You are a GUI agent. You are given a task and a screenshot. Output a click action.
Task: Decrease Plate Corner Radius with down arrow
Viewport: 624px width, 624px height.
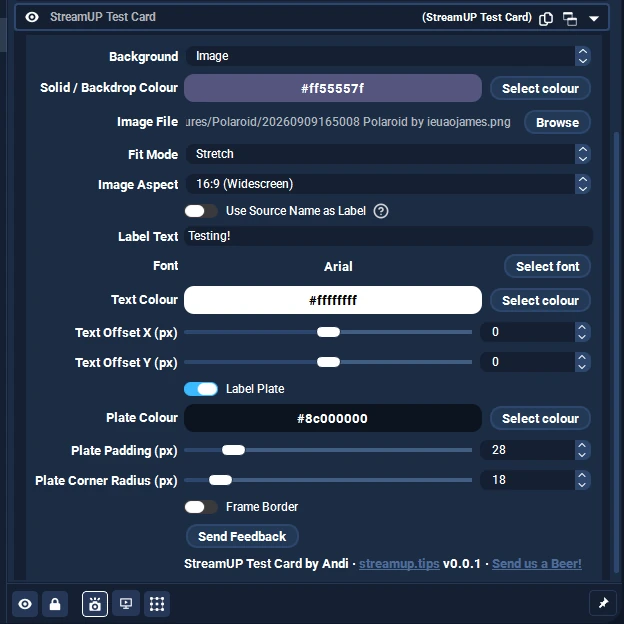tap(582, 485)
